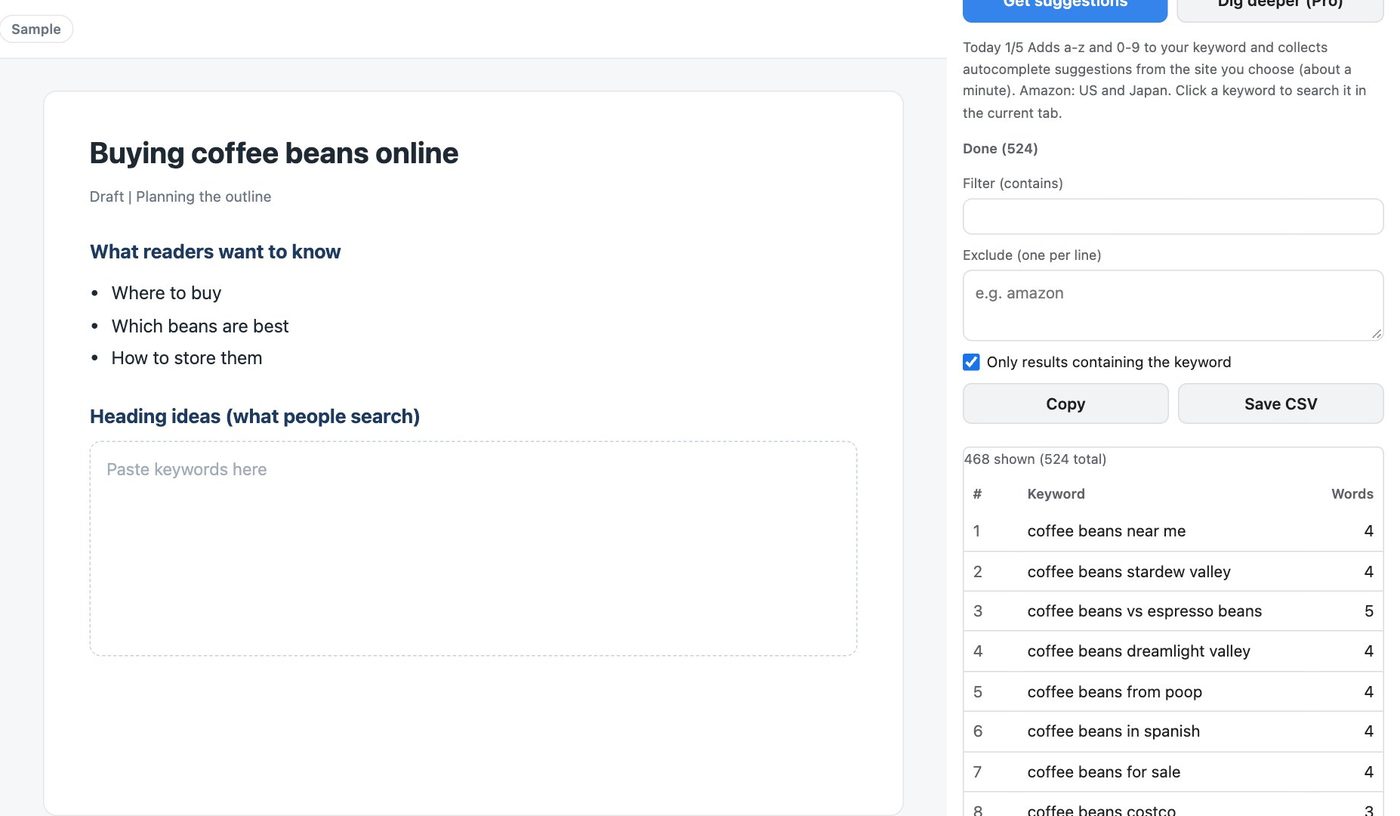Click the Words column header

[1352, 494]
